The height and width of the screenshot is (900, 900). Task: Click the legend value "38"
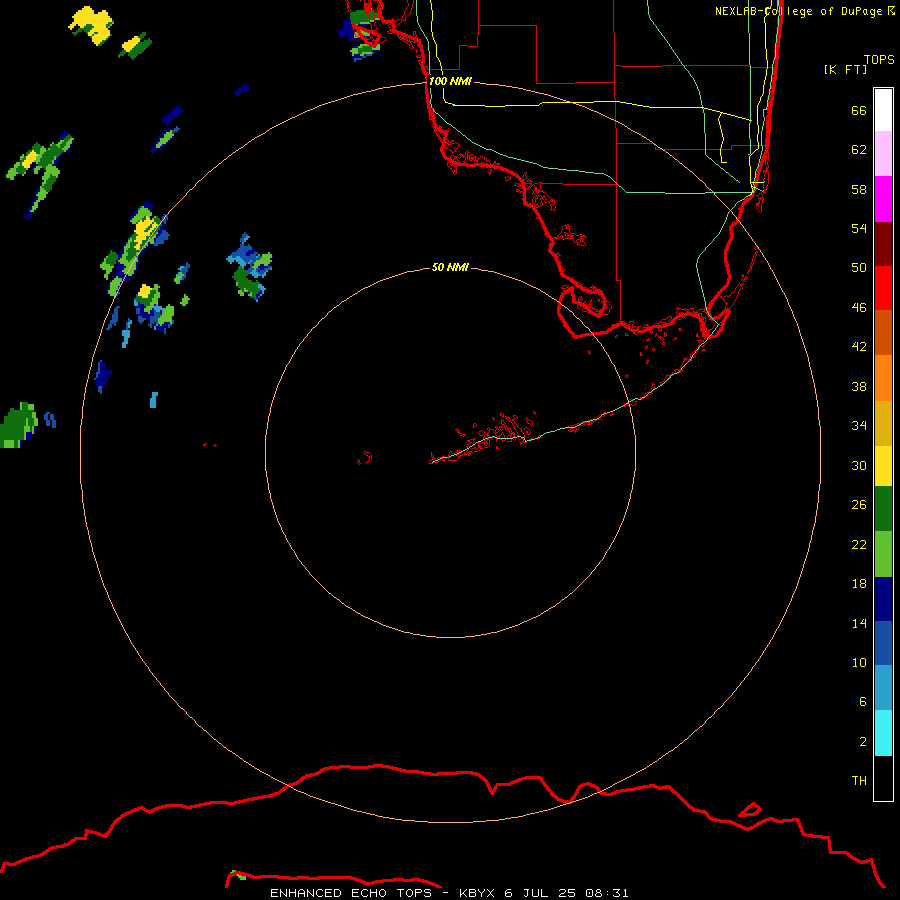tap(859, 386)
